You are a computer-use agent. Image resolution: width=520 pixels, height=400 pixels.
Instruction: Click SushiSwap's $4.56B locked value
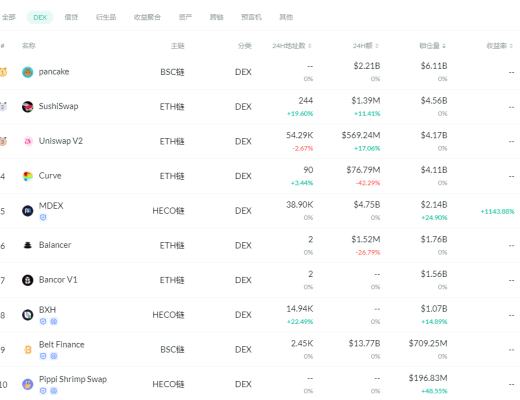tap(434, 101)
